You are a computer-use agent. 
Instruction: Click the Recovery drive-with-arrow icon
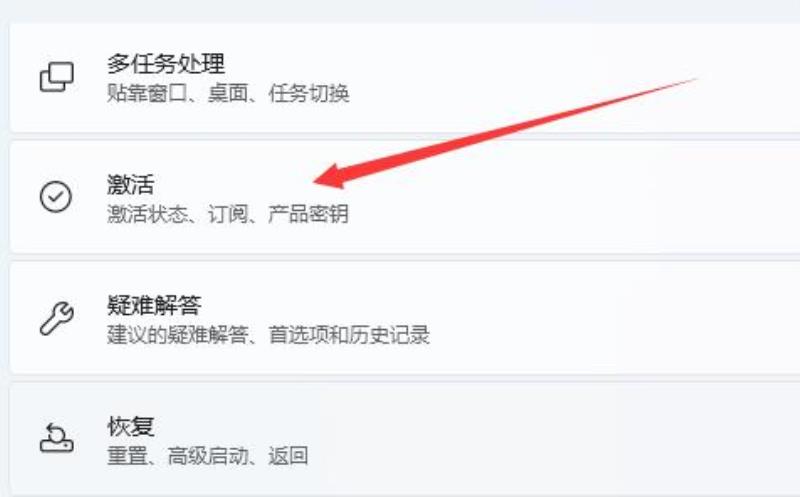[57, 438]
